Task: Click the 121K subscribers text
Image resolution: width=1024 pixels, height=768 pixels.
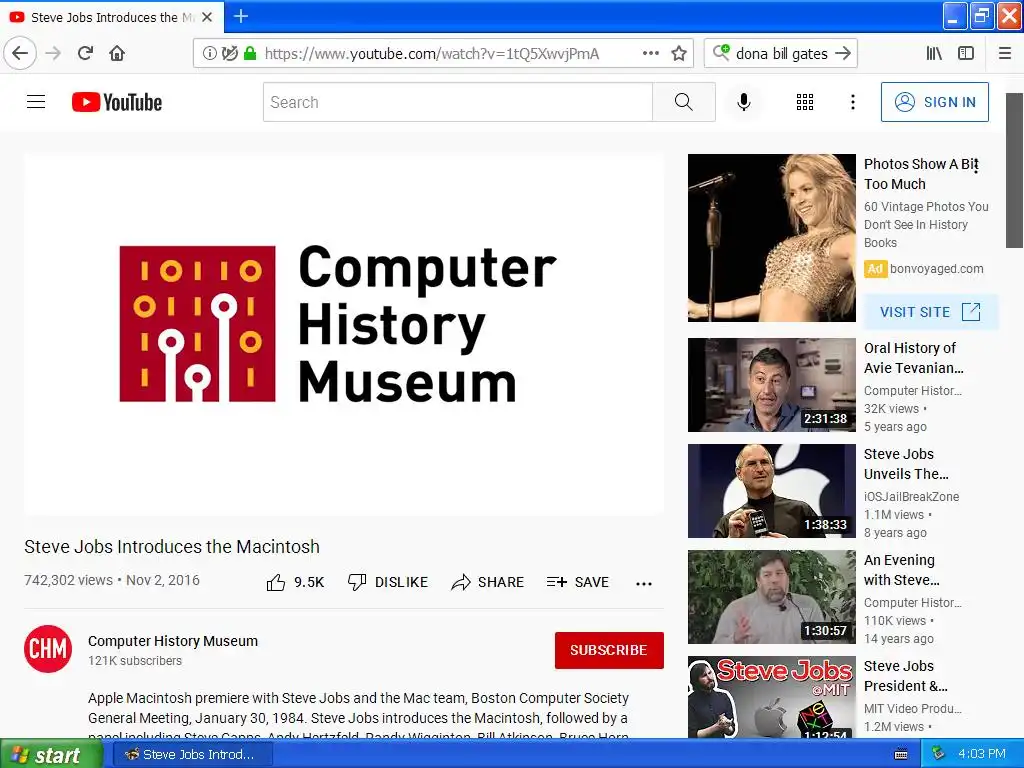Action: 135,661
